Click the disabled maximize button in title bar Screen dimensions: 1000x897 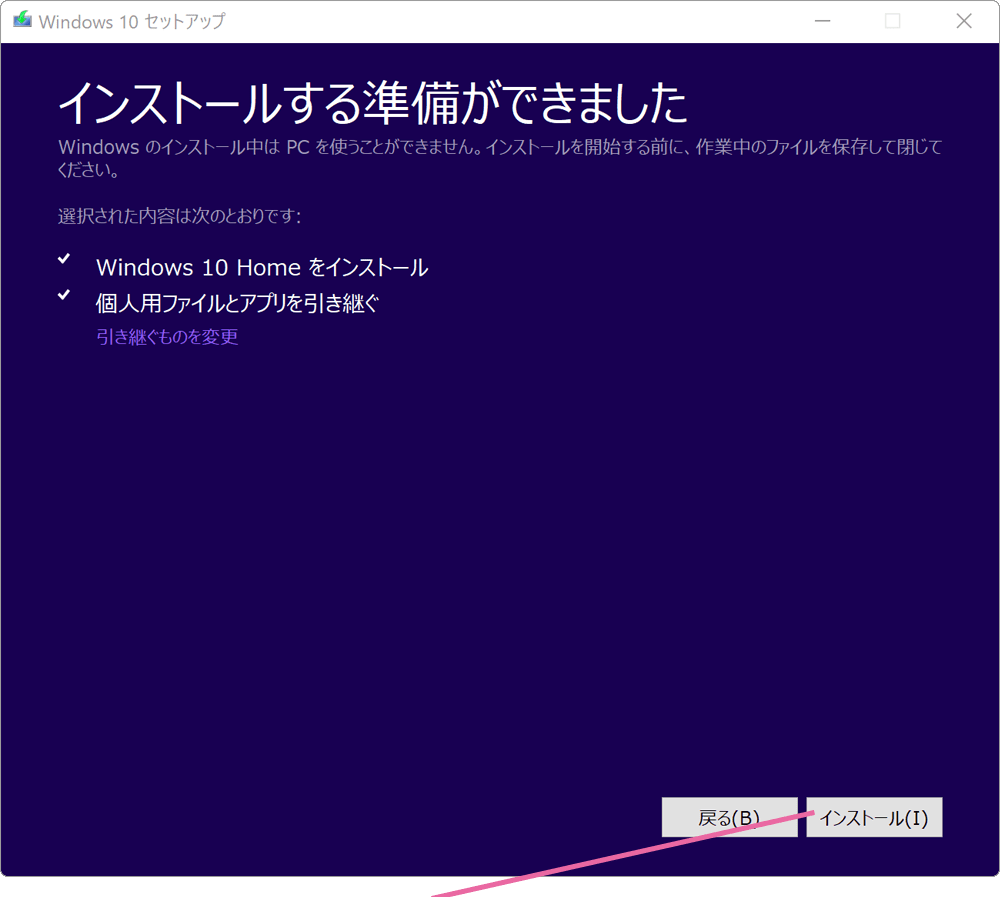pos(893,21)
